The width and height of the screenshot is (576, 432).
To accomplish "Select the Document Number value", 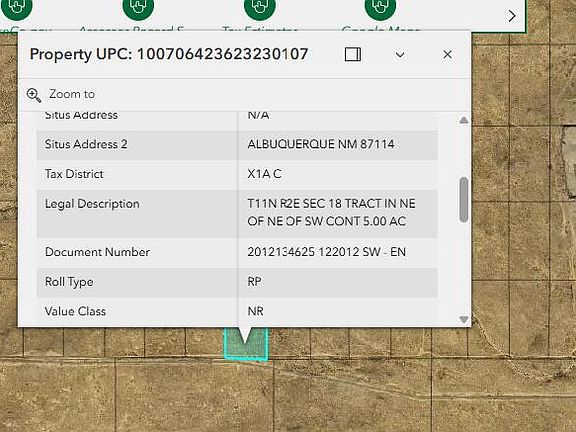I will click(326, 252).
